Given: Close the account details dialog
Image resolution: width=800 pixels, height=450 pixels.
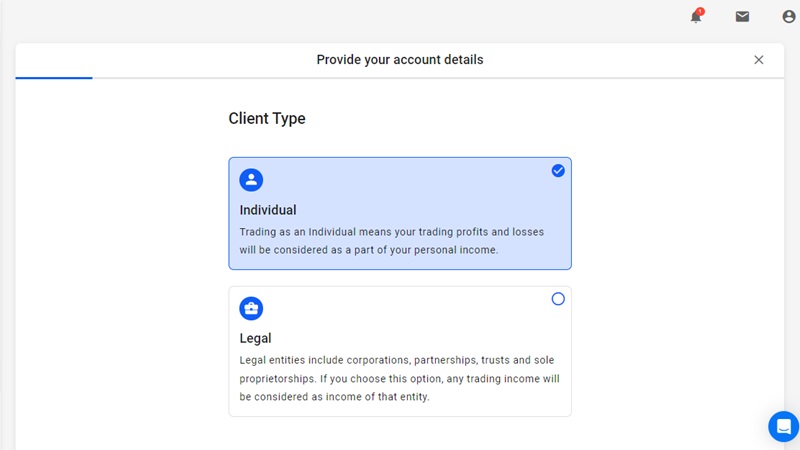Looking at the screenshot, I should coord(759,60).
